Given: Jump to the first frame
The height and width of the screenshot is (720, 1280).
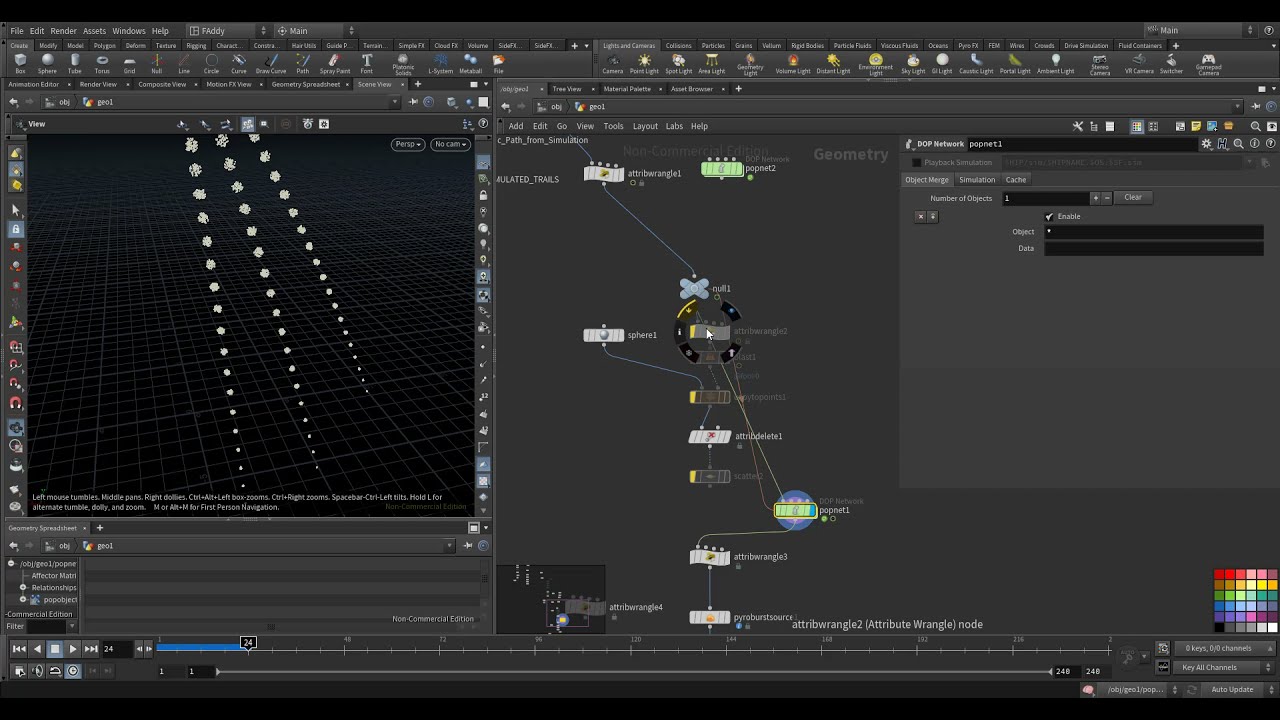Looking at the screenshot, I should [19, 649].
